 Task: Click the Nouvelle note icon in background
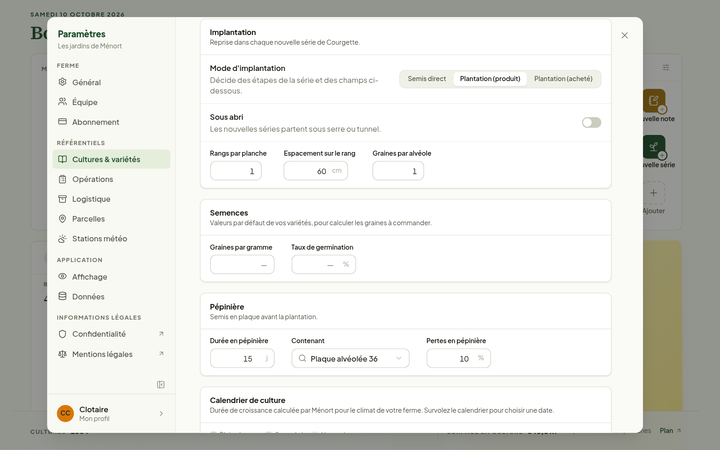(654, 101)
